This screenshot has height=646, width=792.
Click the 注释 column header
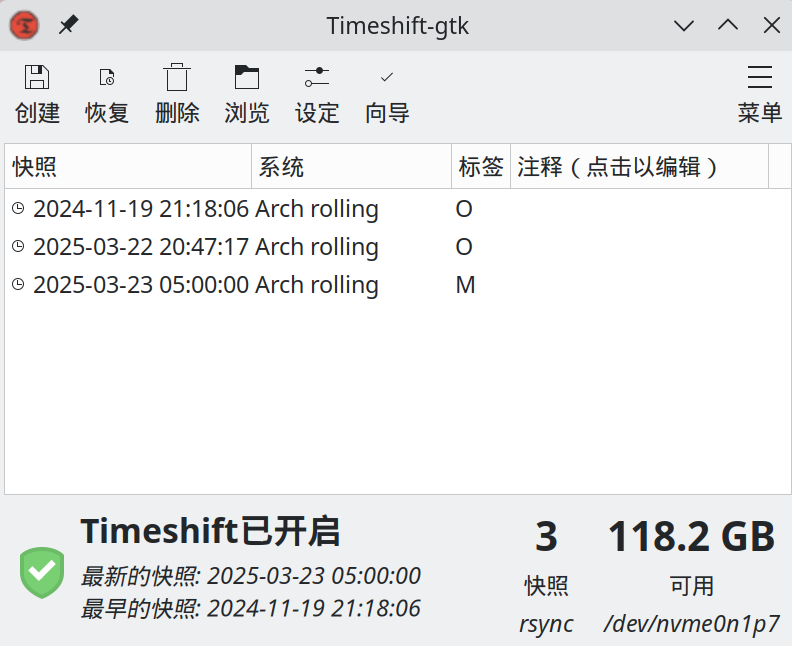[x=638, y=166]
